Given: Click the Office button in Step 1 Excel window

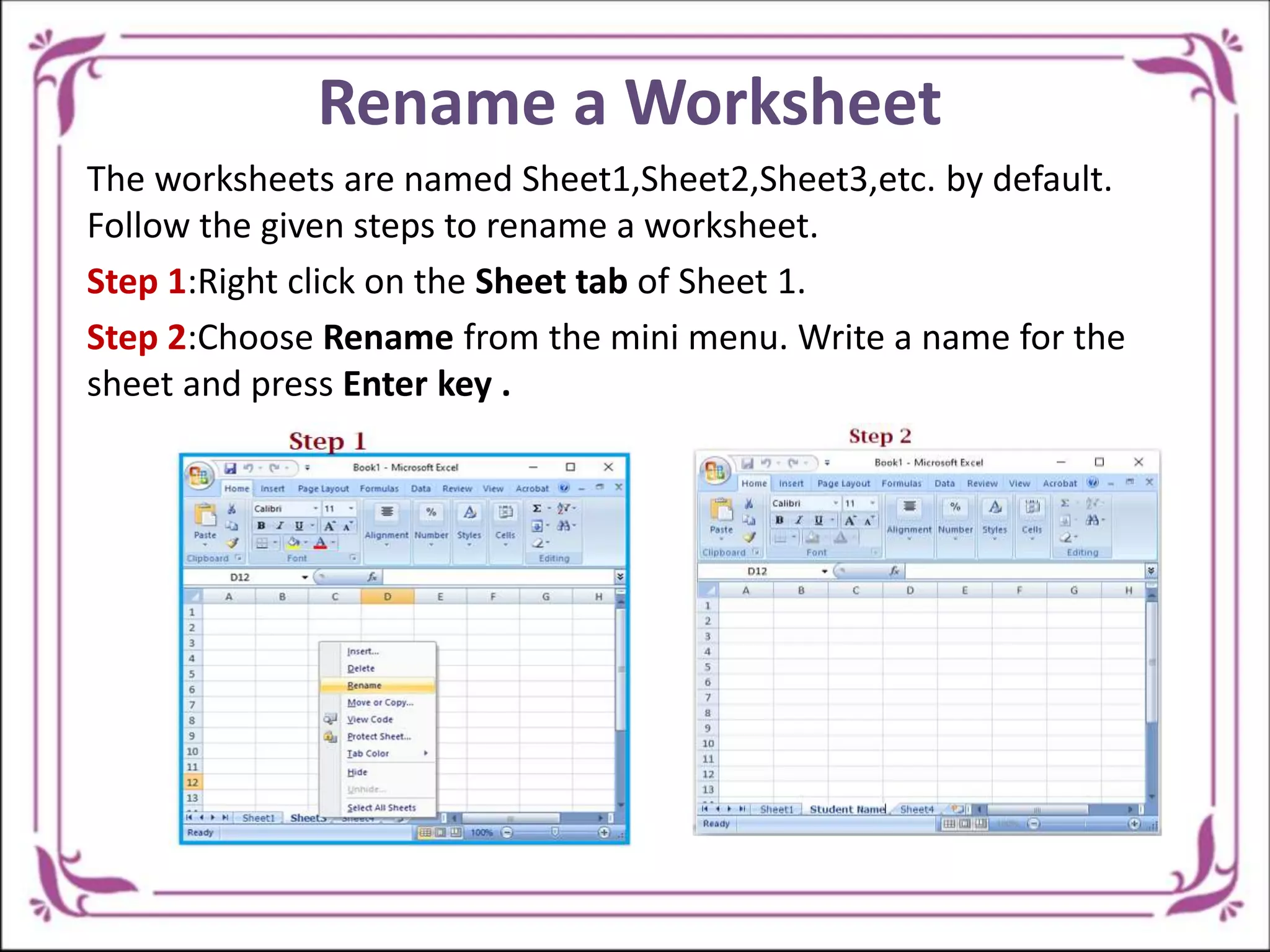Looking at the screenshot, I should tap(198, 475).
